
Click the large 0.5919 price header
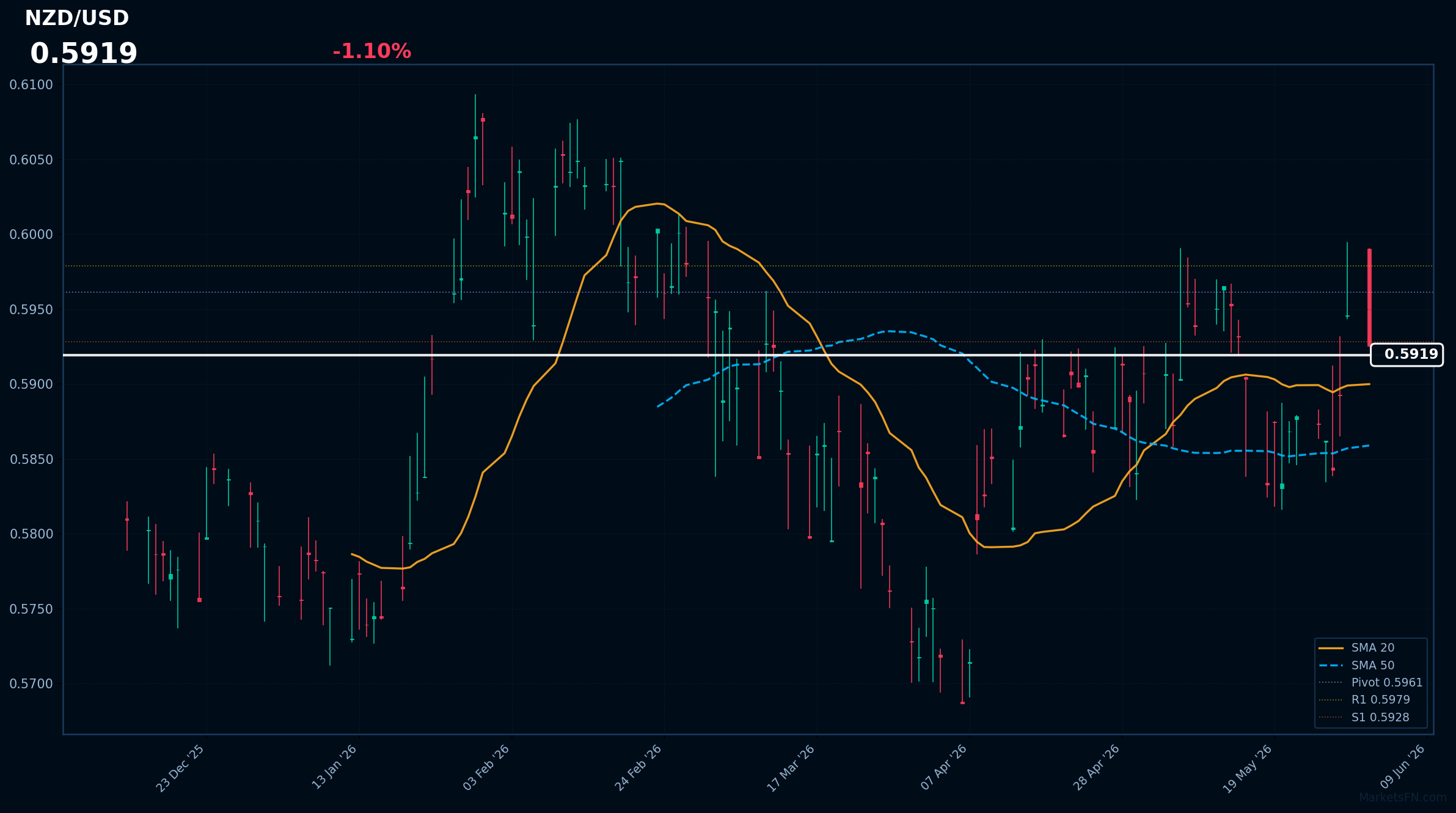pyautogui.click(x=84, y=54)
